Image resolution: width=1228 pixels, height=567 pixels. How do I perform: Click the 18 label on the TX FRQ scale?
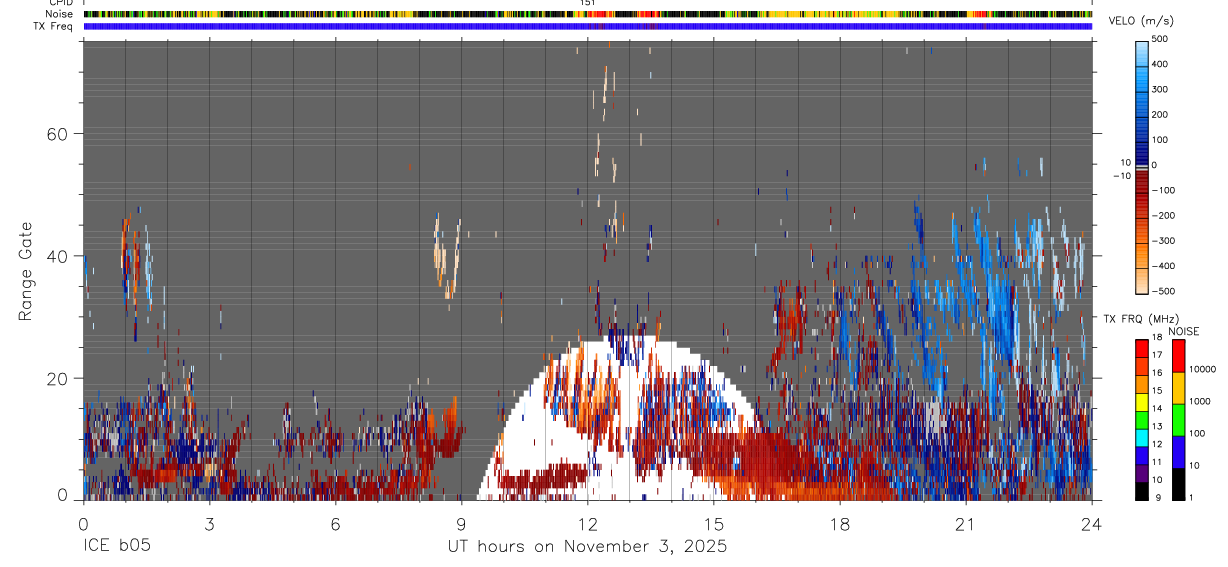1157,337
